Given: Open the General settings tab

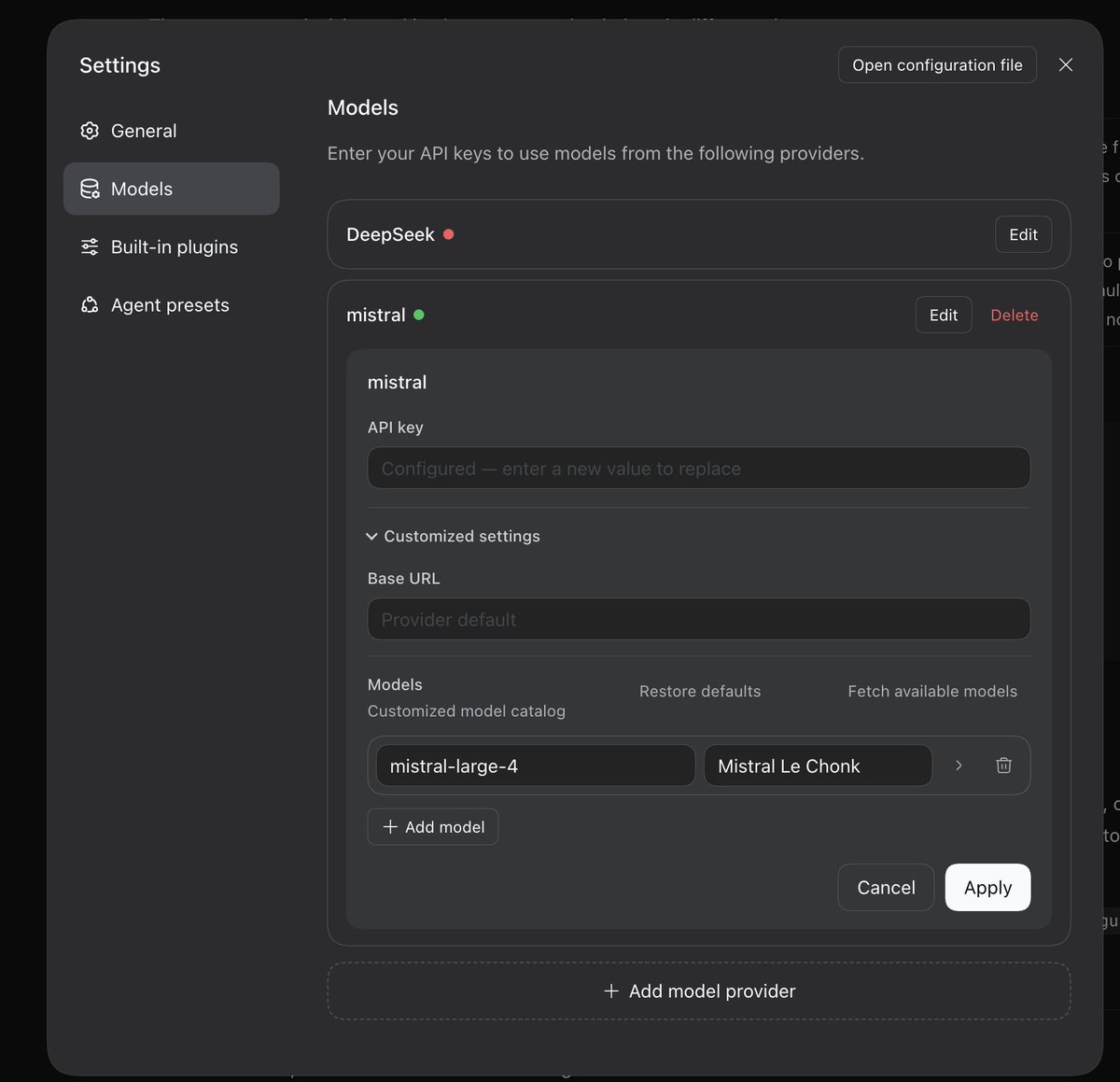Looking at the screenshot, I should 172,131.
